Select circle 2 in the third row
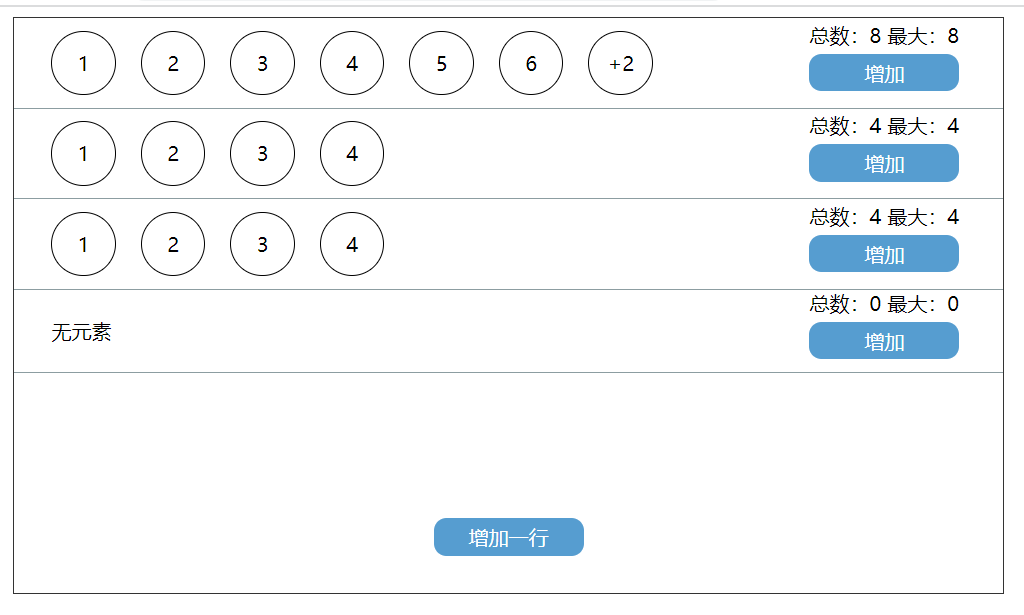 pos(172,243)
